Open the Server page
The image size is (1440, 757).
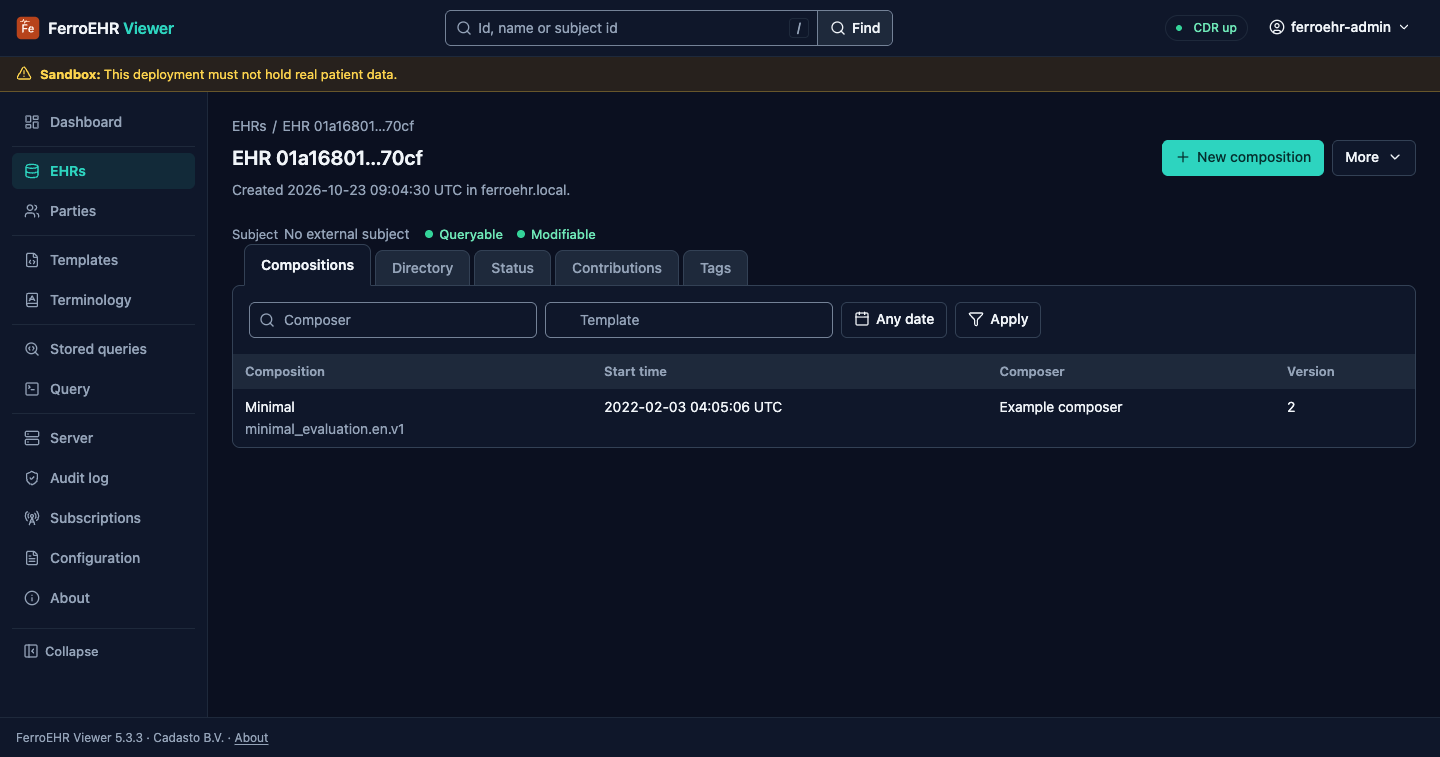tap(103, 438)
